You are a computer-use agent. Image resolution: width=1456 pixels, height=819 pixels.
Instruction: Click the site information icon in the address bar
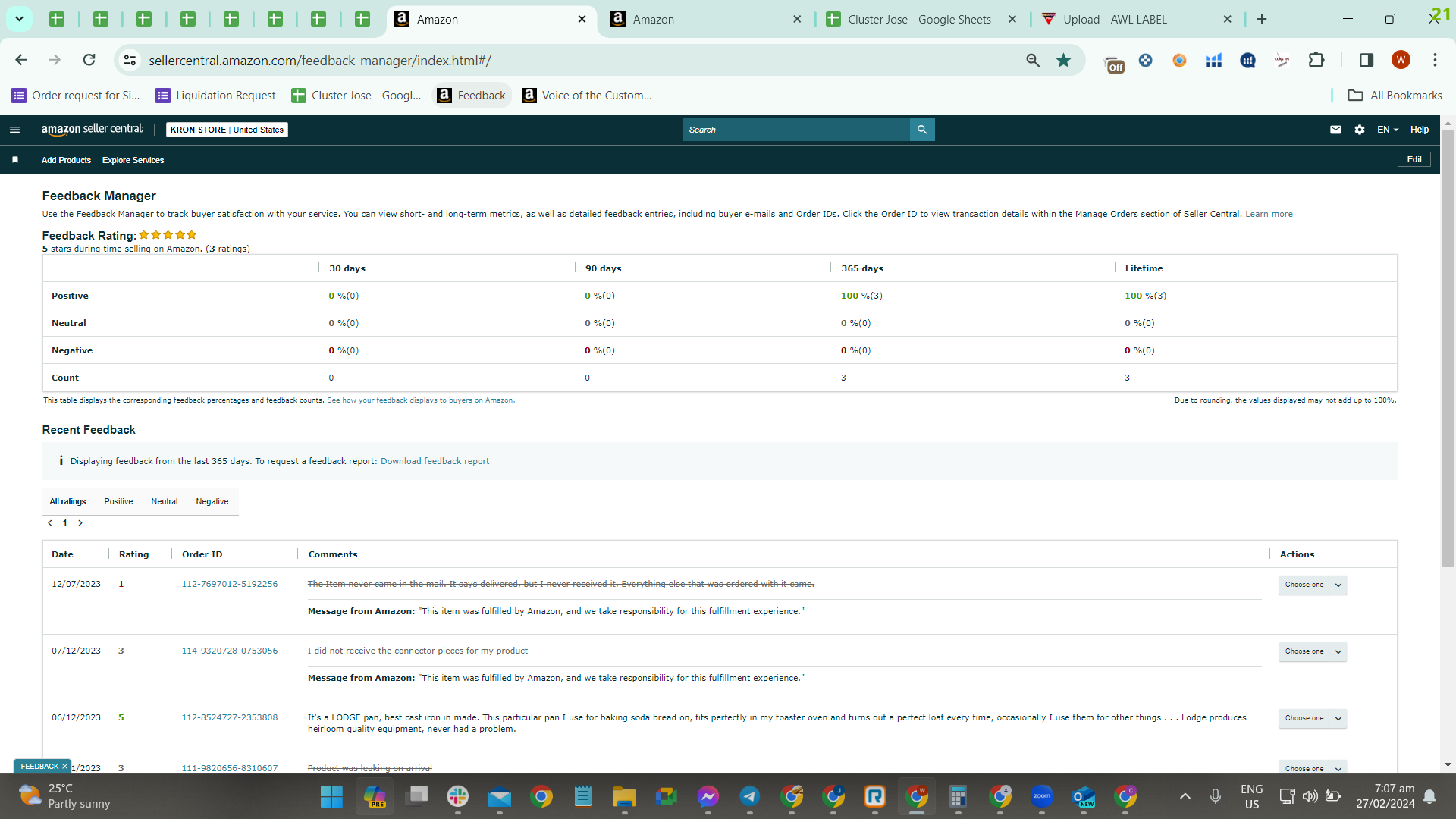point(130,60)
